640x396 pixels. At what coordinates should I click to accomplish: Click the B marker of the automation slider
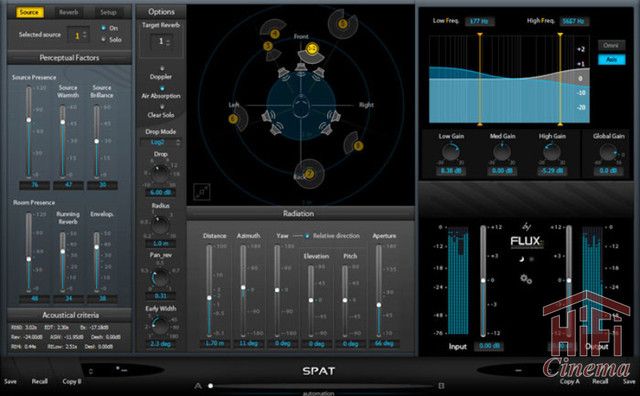tap(441, 385)
